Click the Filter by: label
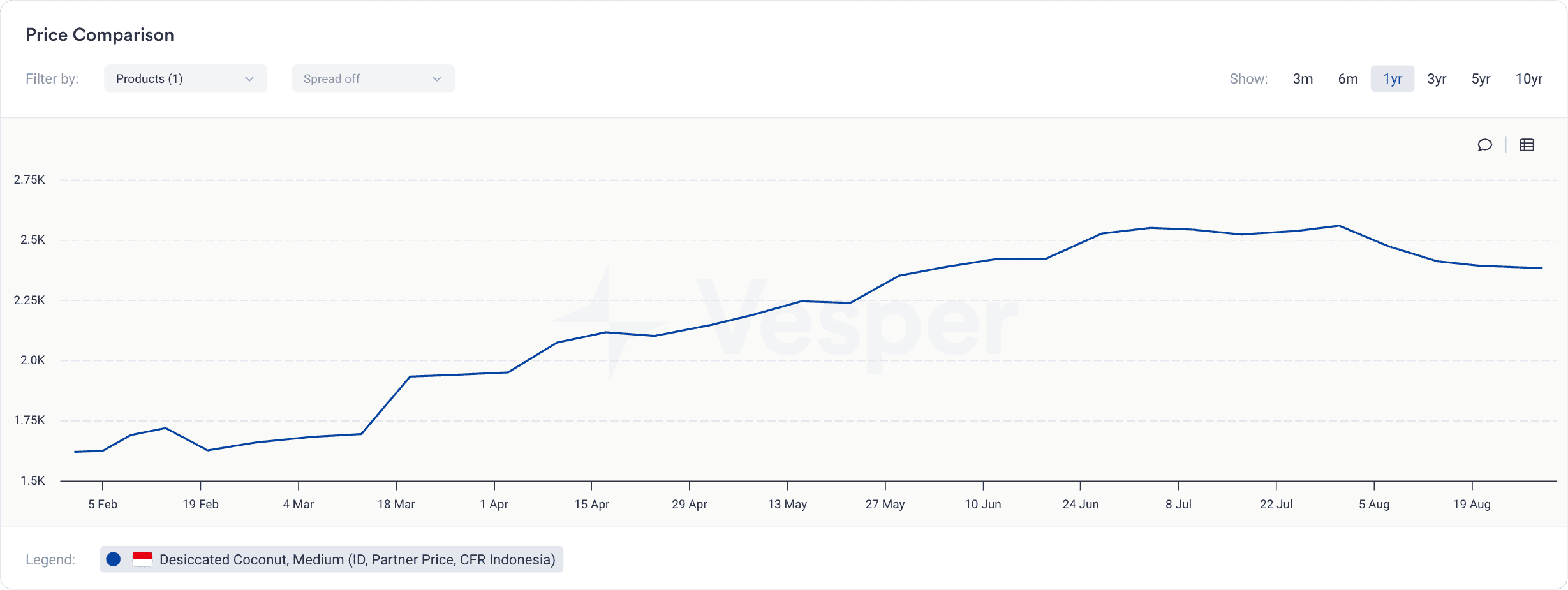The image size is (1568, 590). 52,78
